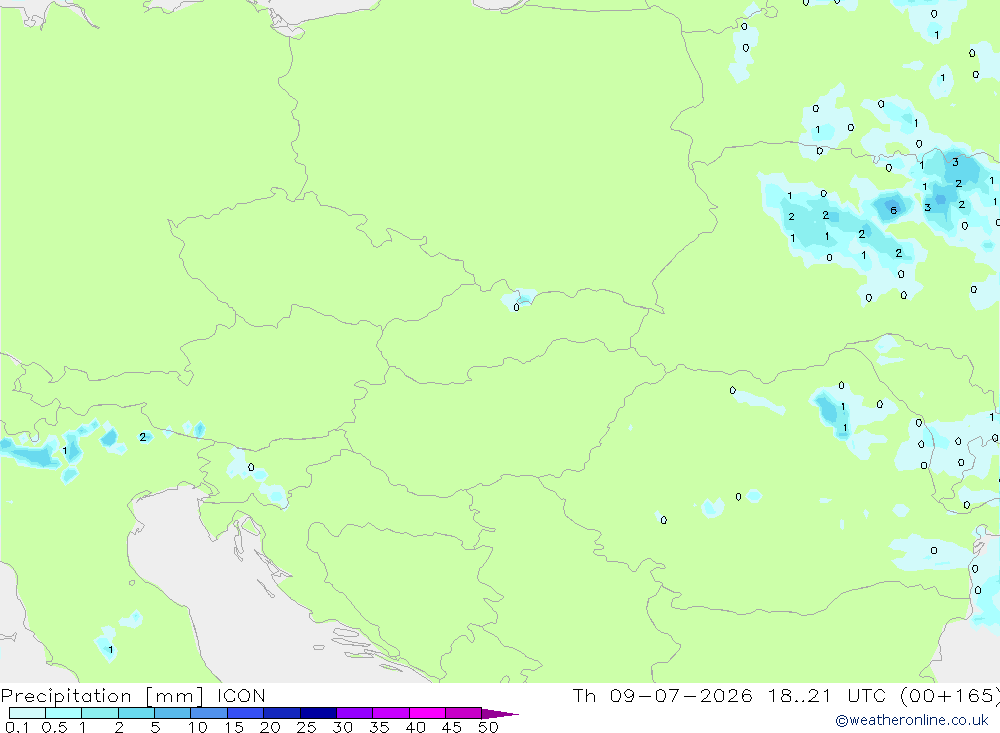Click the '35' legend scale label

tap(379, 727)
